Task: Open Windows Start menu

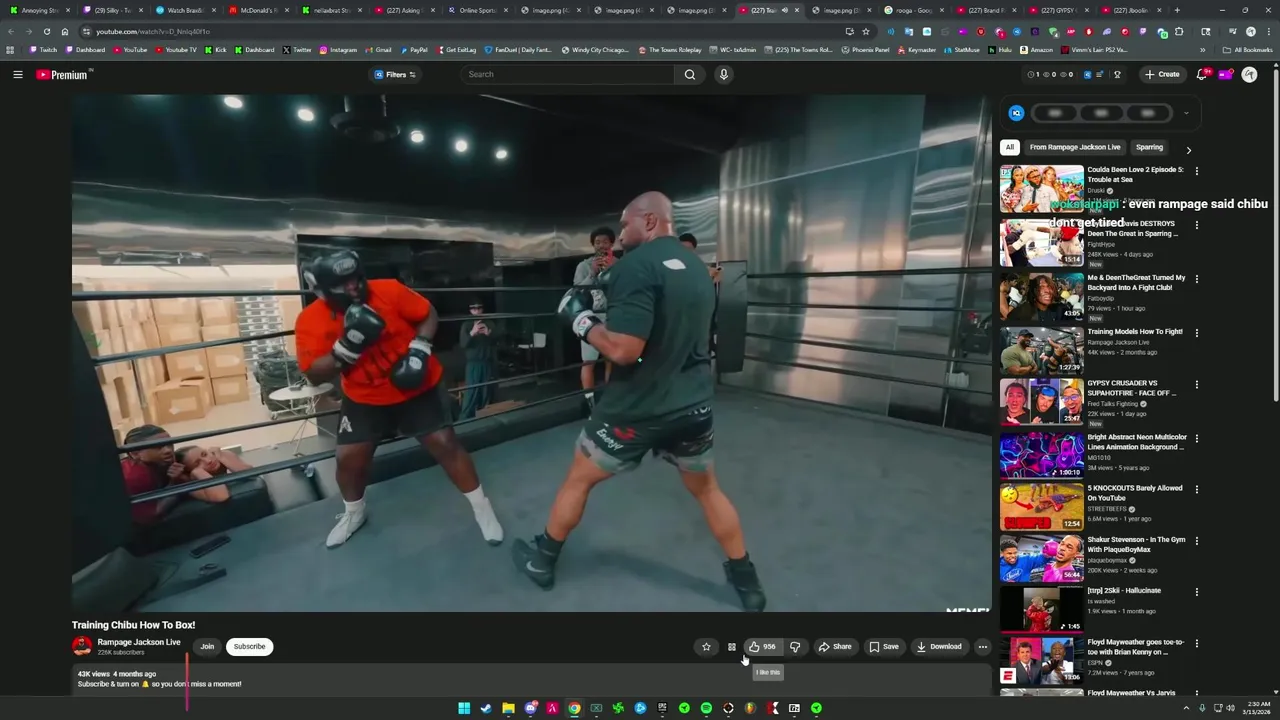Action: 464,708
